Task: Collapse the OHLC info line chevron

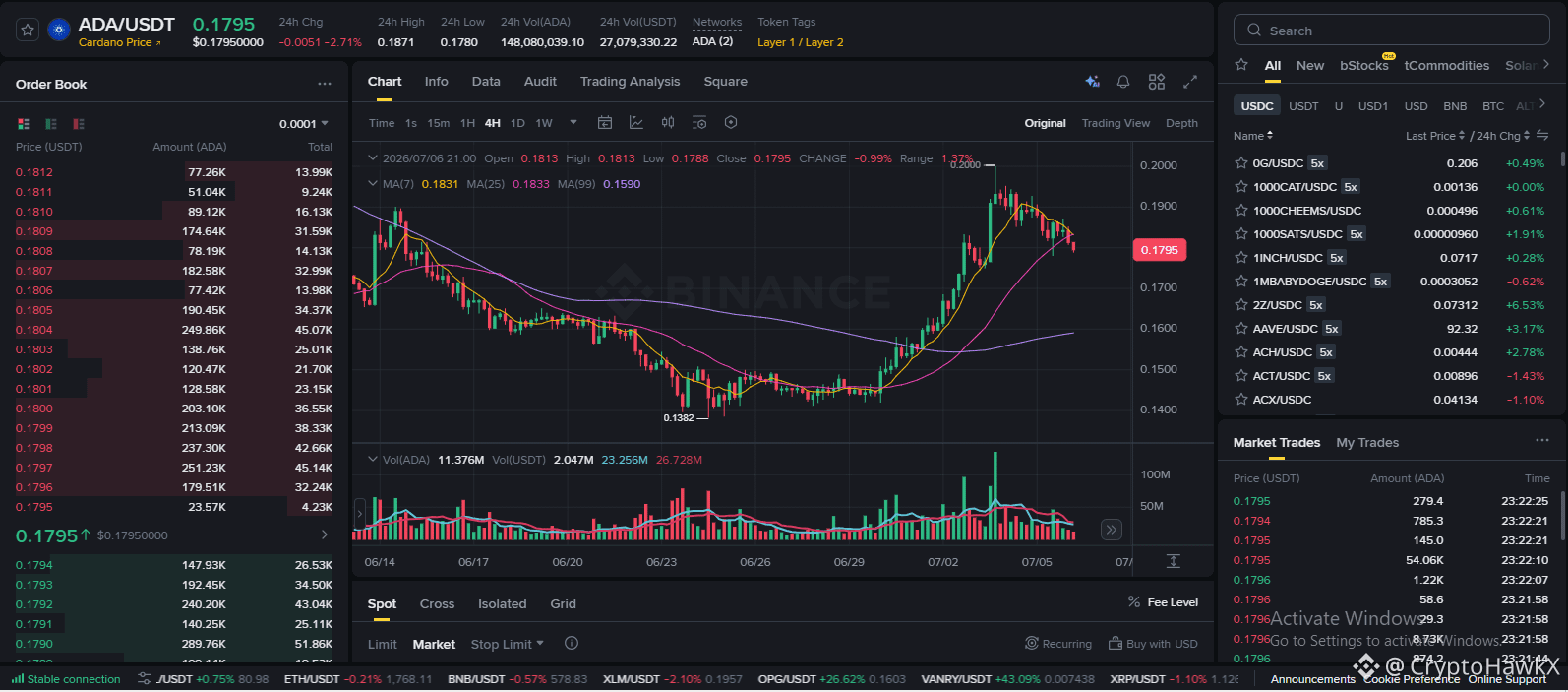Action: pyautogui.click(x=373, y=157)
